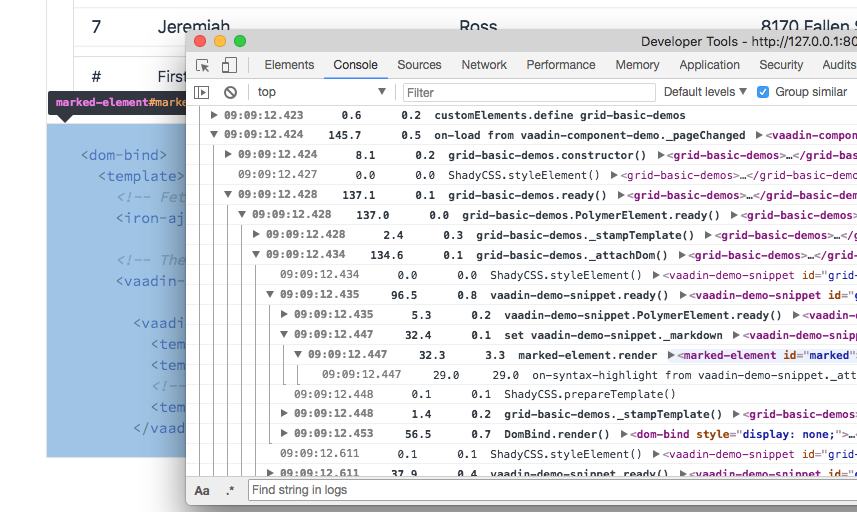Open the Performance tab
857x512 pixels.
click(x=561, y=64)
